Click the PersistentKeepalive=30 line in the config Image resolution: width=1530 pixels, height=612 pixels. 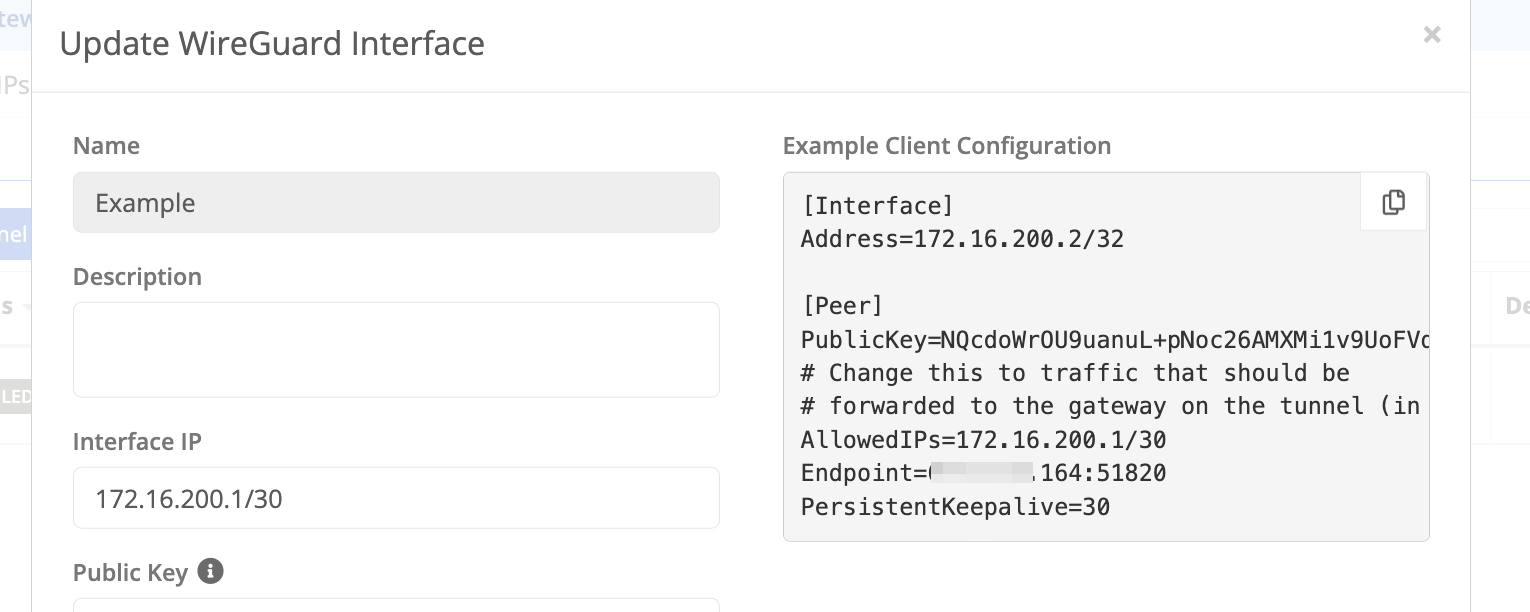point(954,507)
